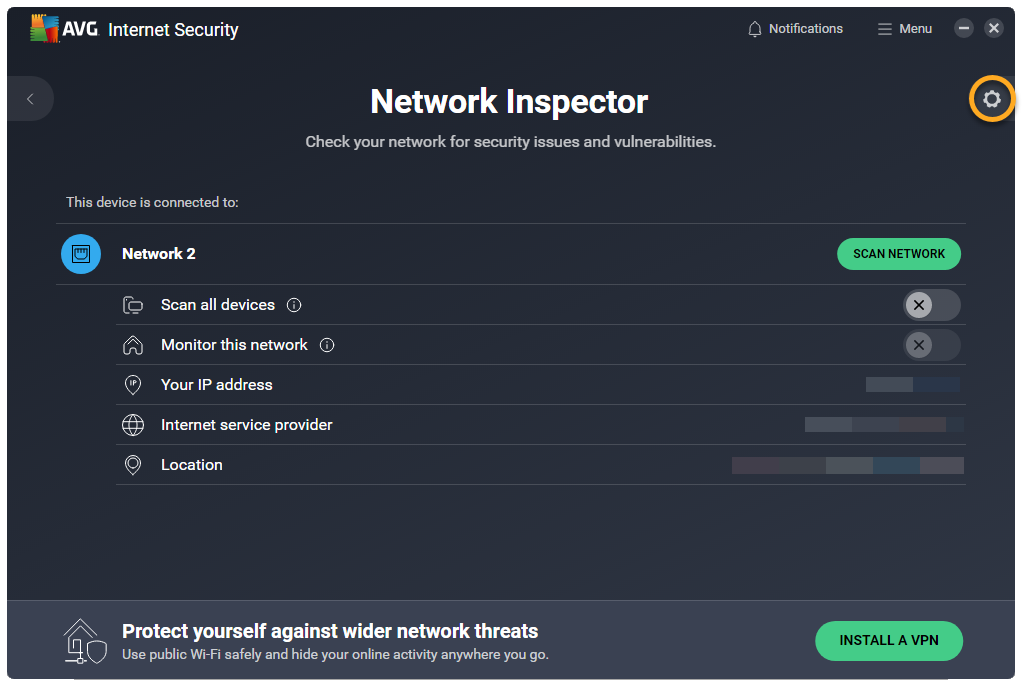Screen dimensions: 1023x687
Task: Click info icon beside Scan all devices
Action: click(x=294, y=305)
